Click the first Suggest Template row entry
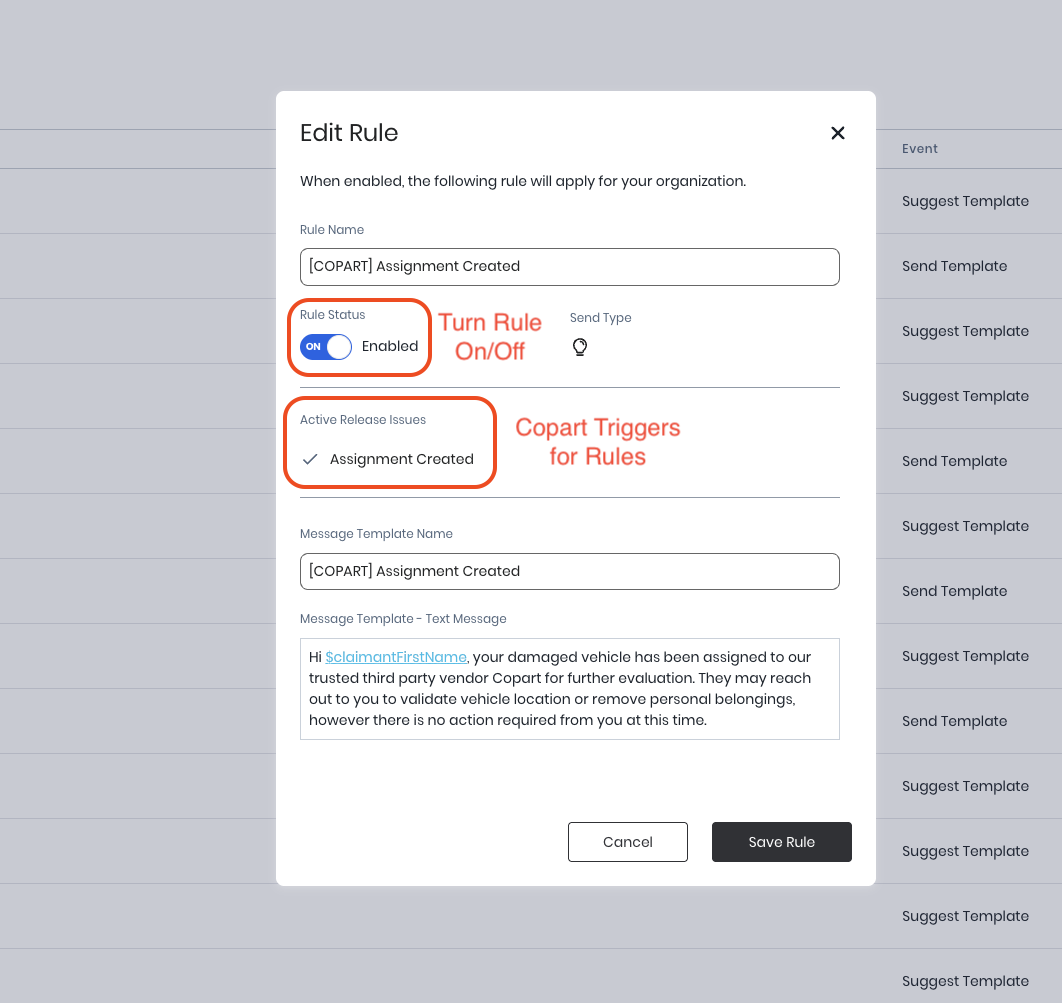This screenshot has height=1003, width=1062. [965, 201]
